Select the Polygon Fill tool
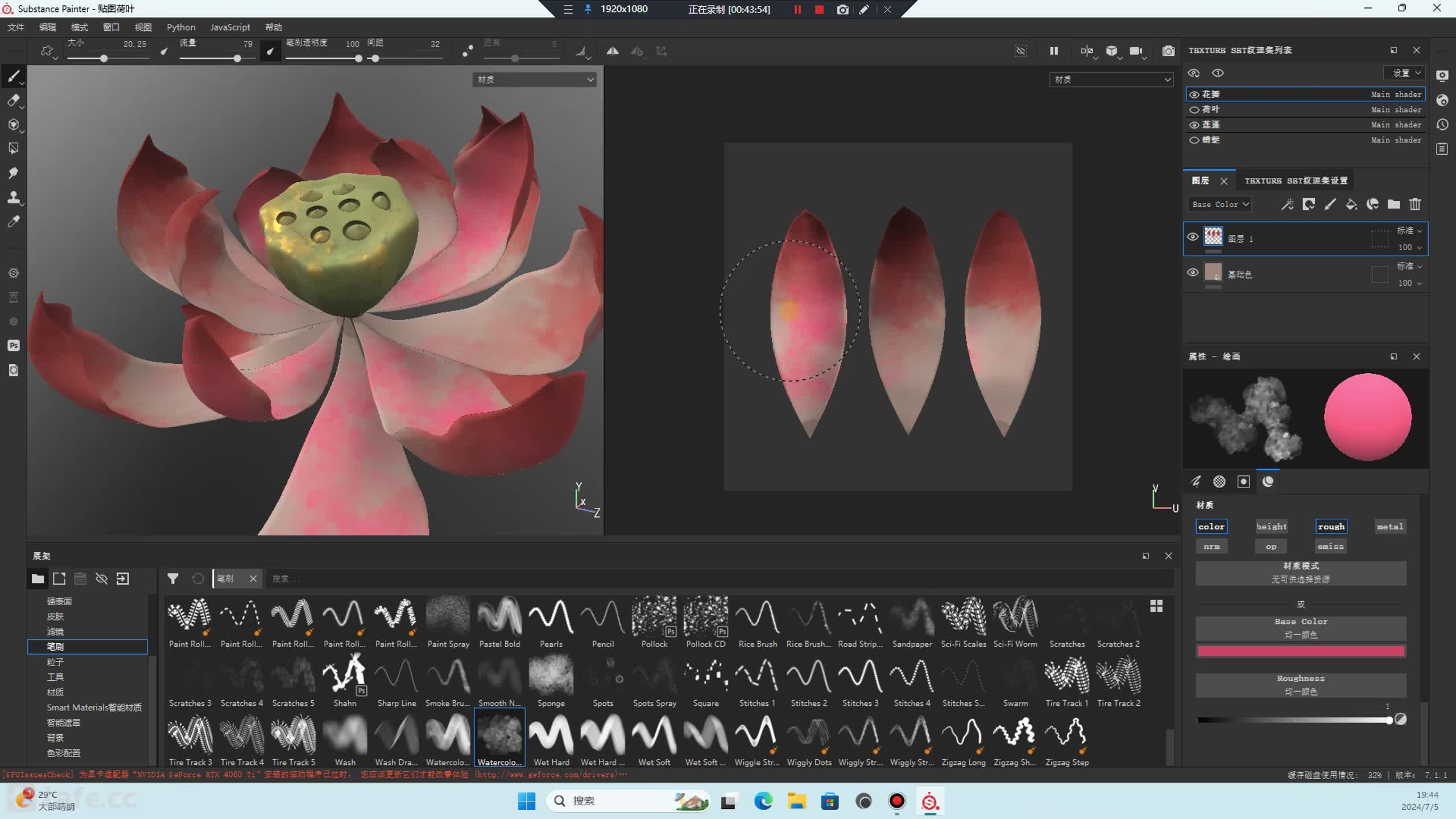 (14, 148)
